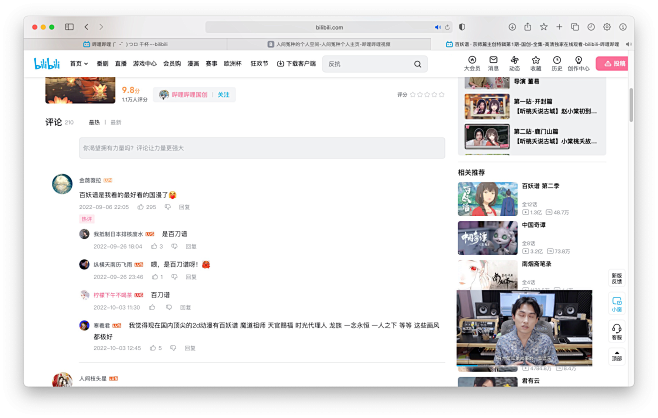Show the tab overview
Screen dimensions: 658x418
point(575,27)
